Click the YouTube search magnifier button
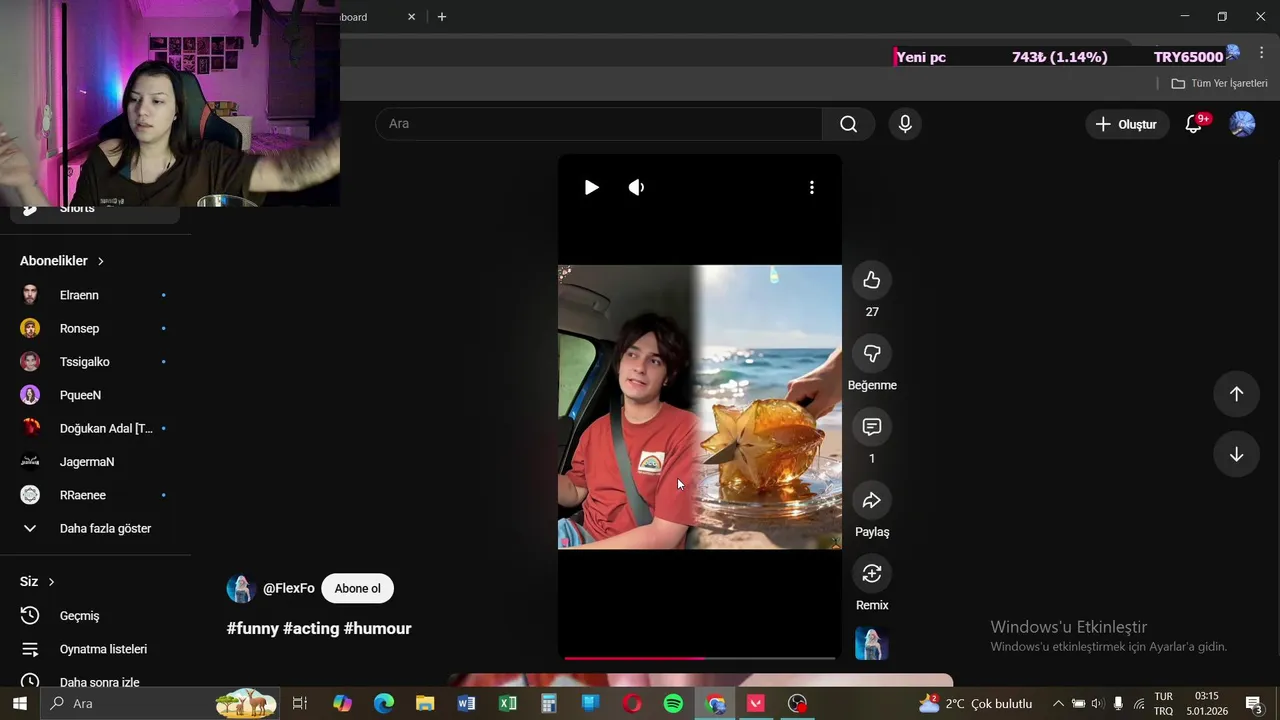 pyautogui.click(x=848, y=124)
